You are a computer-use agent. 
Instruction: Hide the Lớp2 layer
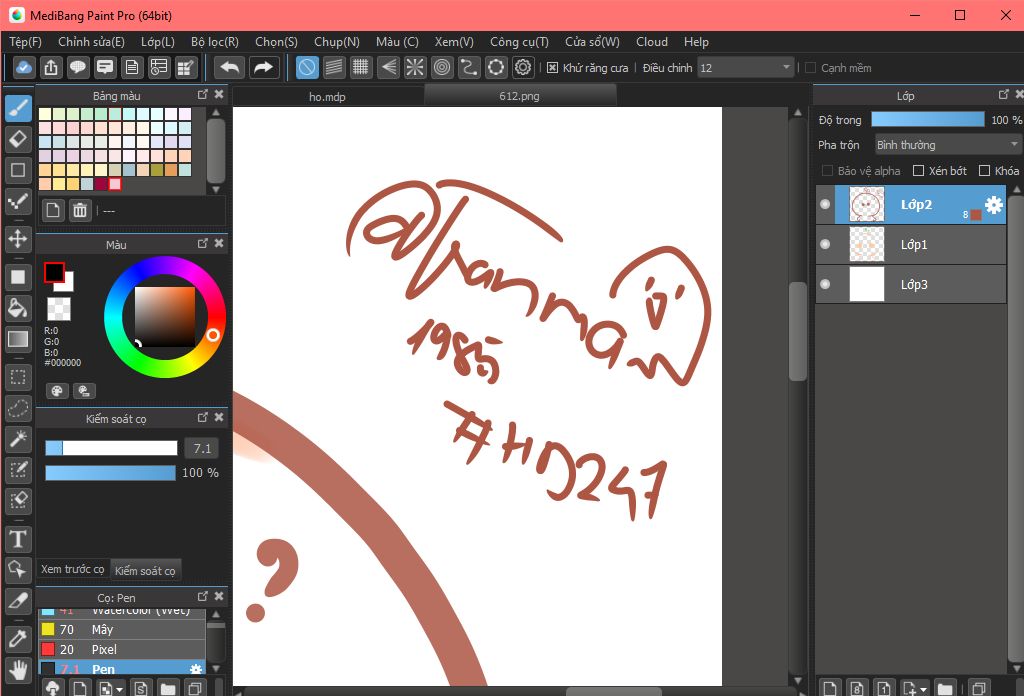(825, 204)
